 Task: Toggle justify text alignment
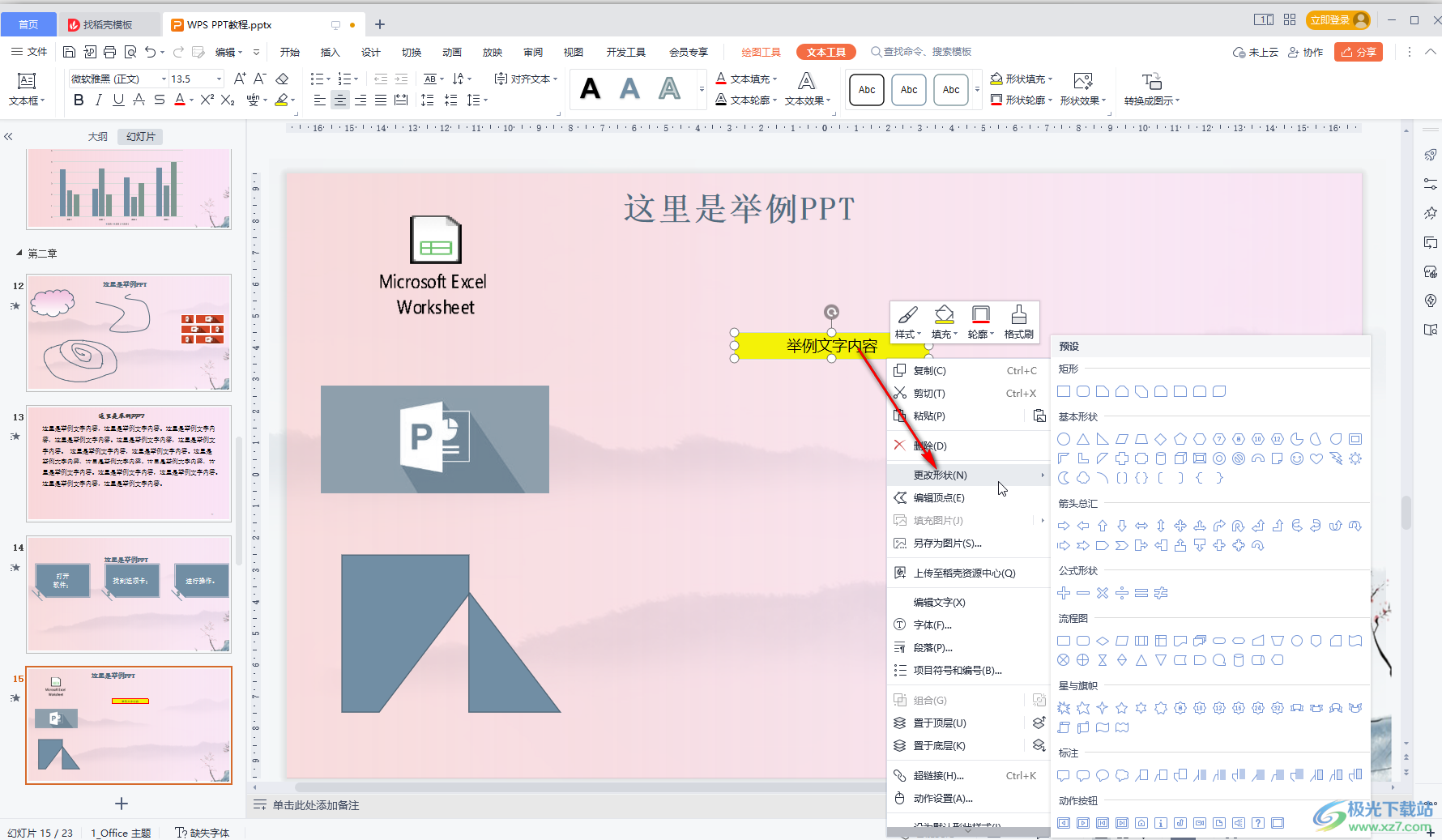pos(381,100)
